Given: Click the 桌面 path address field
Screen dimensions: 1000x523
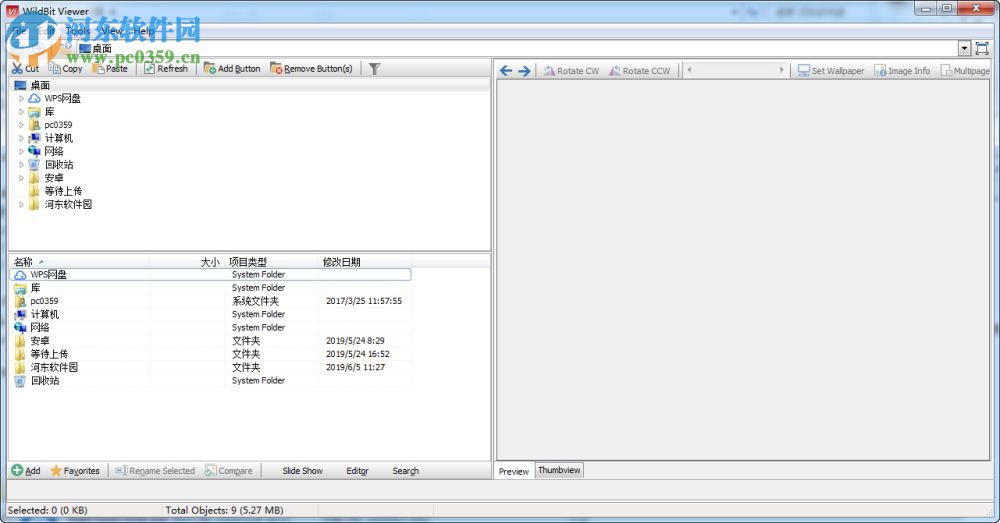Looking at the screenshot, I should click(x=517, y=48).
